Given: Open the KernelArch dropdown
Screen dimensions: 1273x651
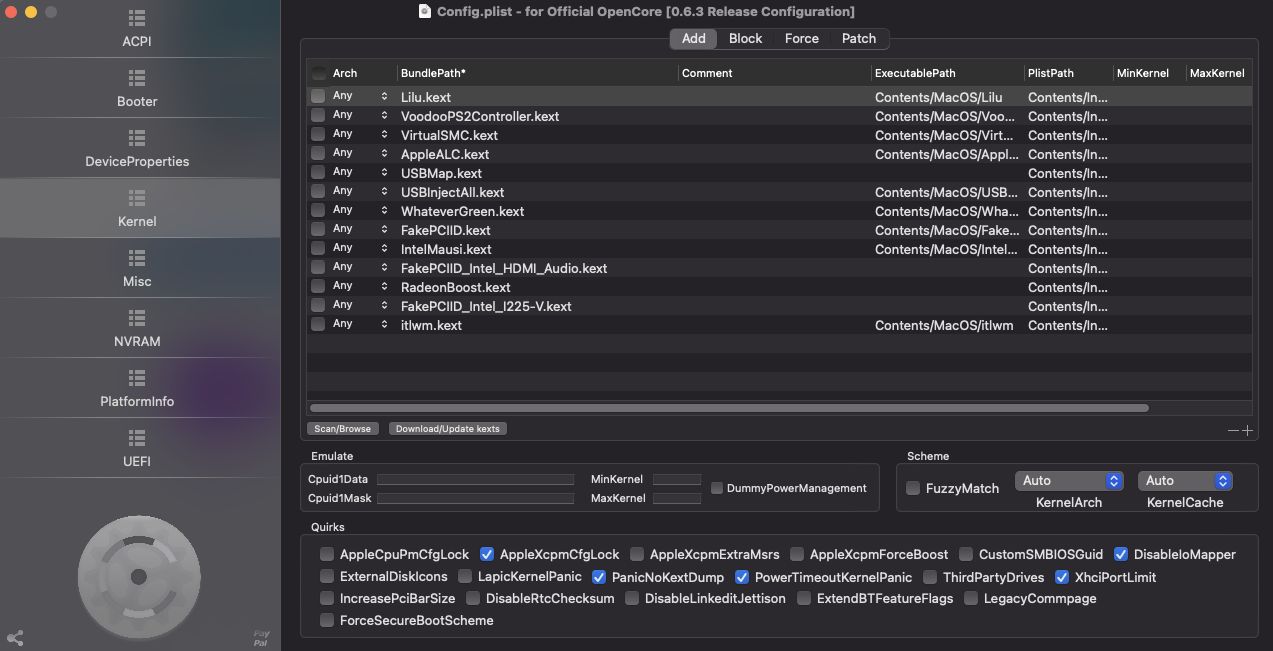Looking at the screenshot, I should click(x=1069, y=481).
